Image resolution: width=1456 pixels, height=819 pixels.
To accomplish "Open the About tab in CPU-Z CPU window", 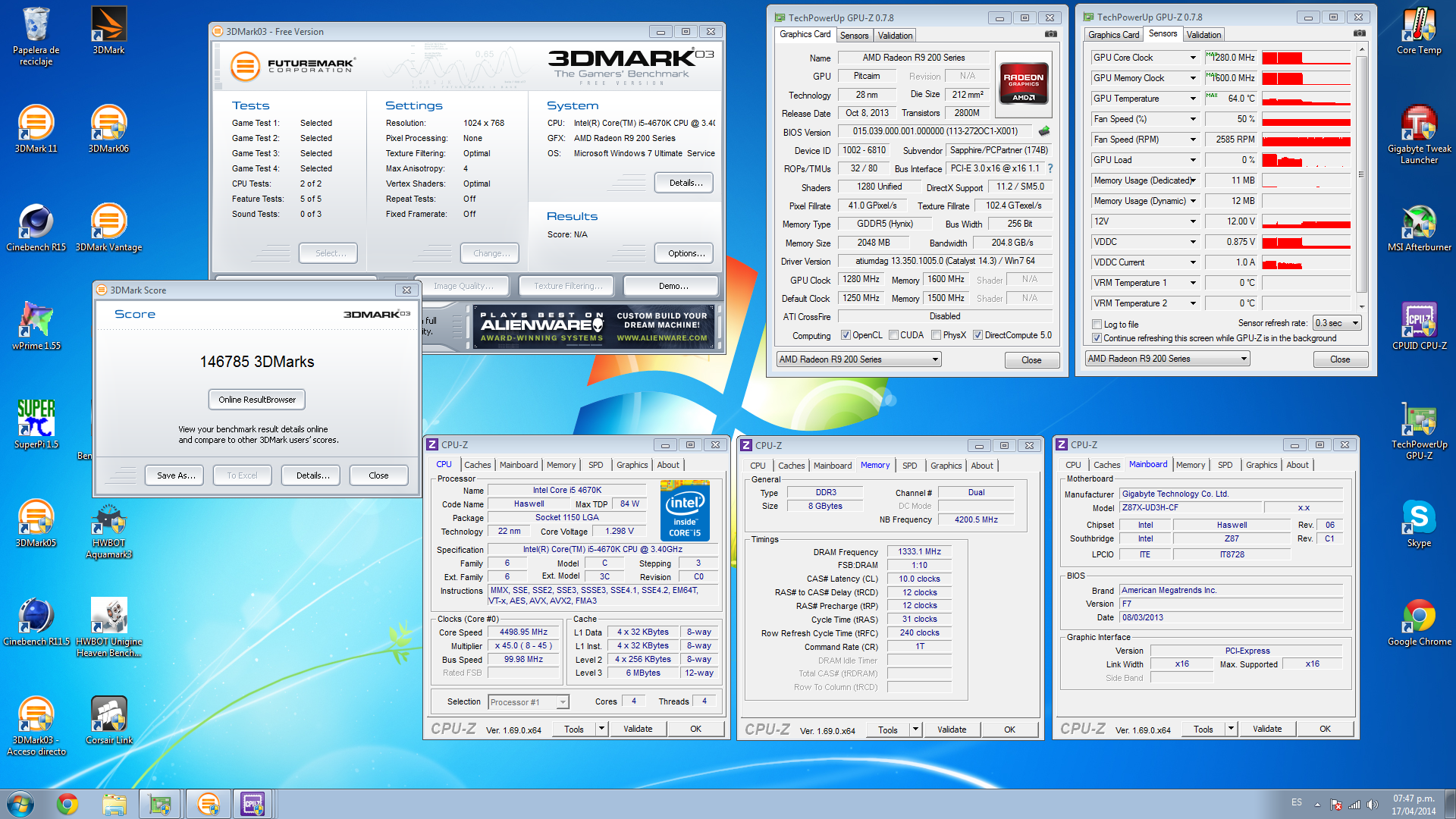I will coord(668,465).
